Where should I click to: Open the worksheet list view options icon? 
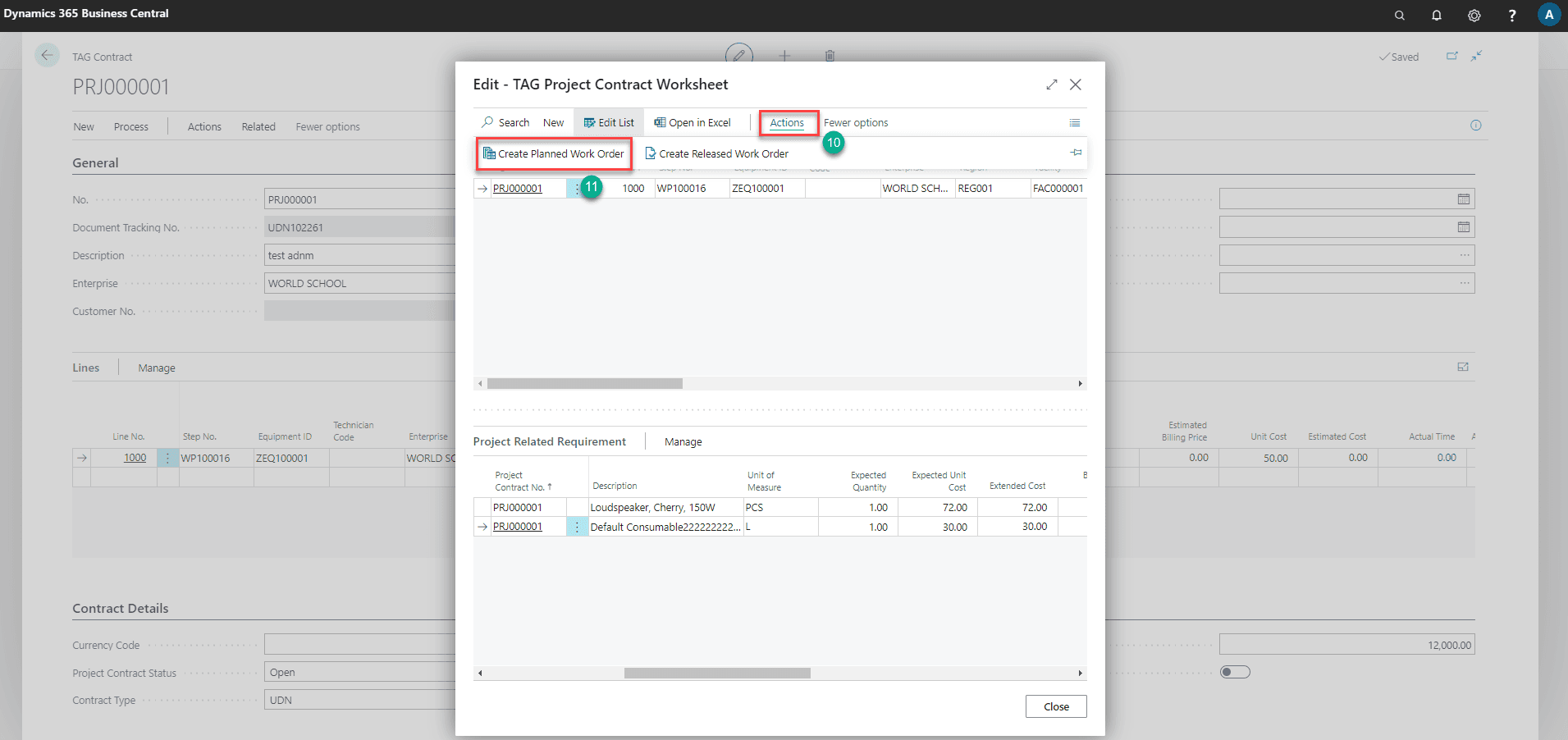(x=1075, y=123)
